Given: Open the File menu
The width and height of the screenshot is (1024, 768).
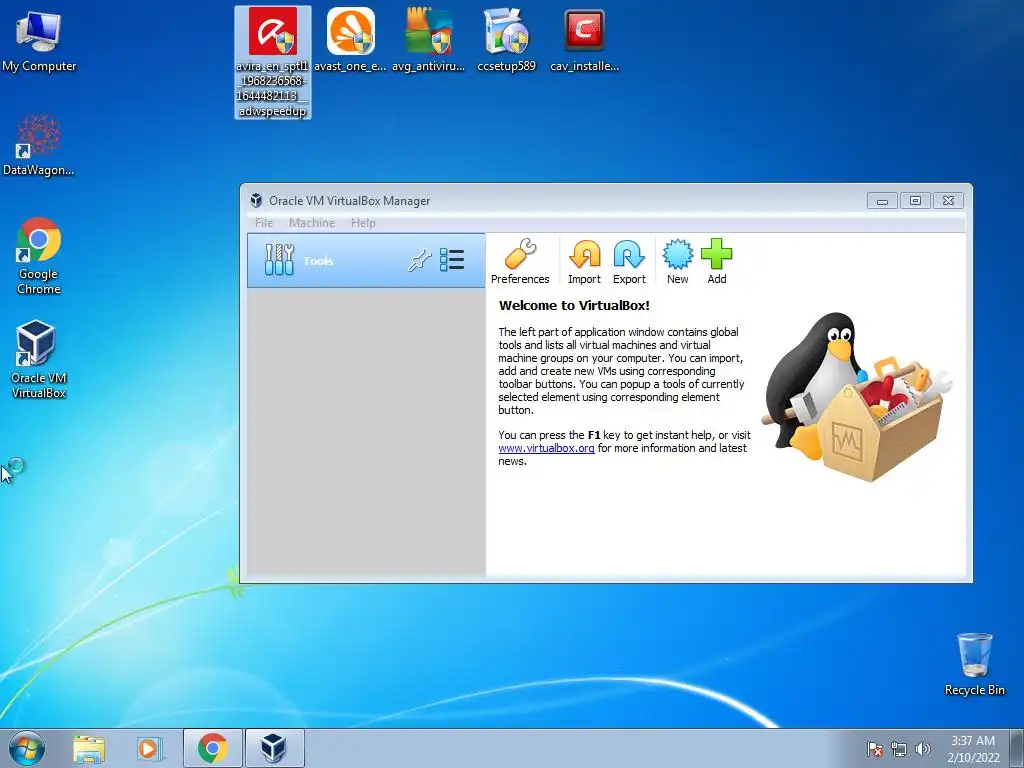Looking at the screenshot, I should (x=264, y=223).
